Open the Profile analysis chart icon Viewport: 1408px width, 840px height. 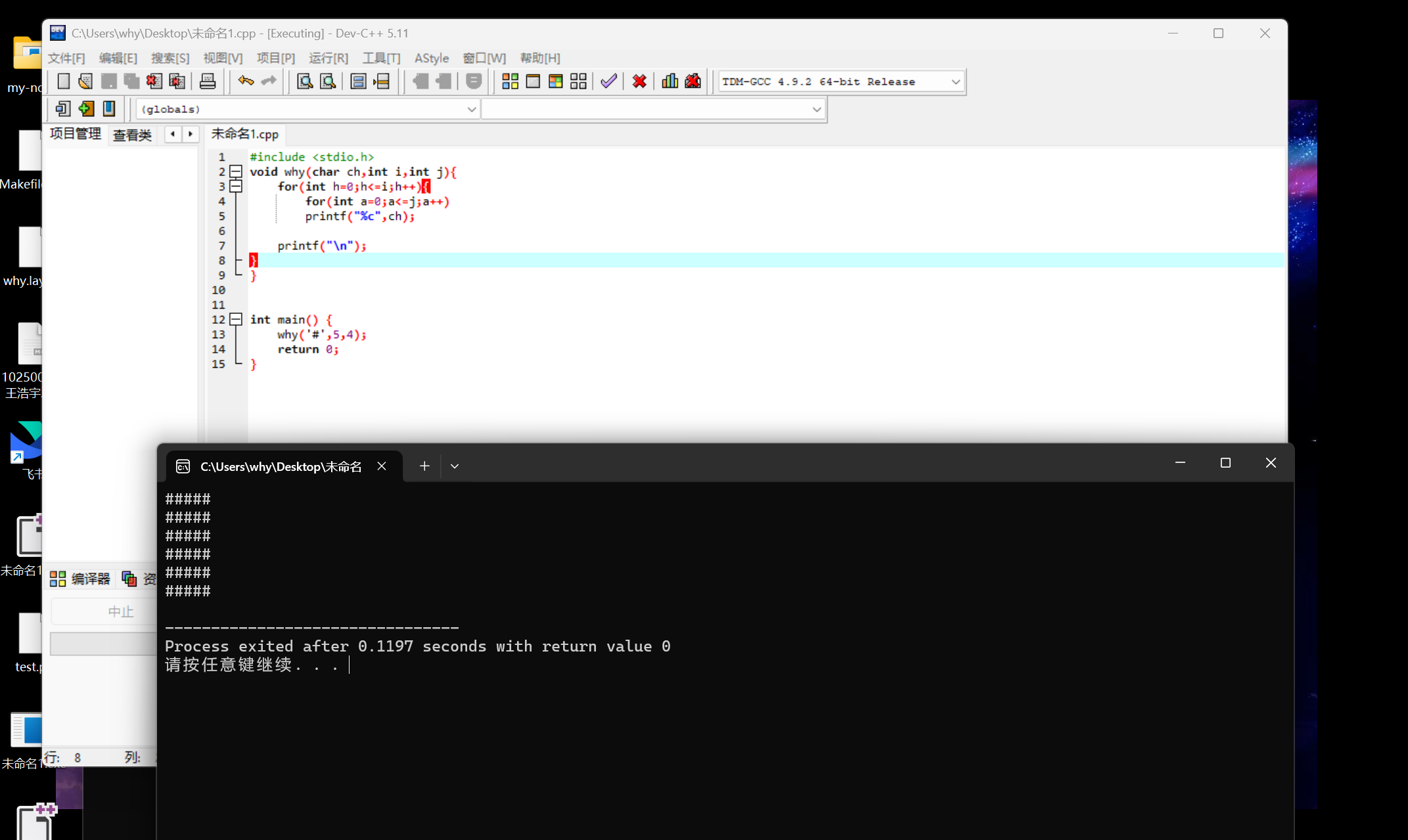670,81
